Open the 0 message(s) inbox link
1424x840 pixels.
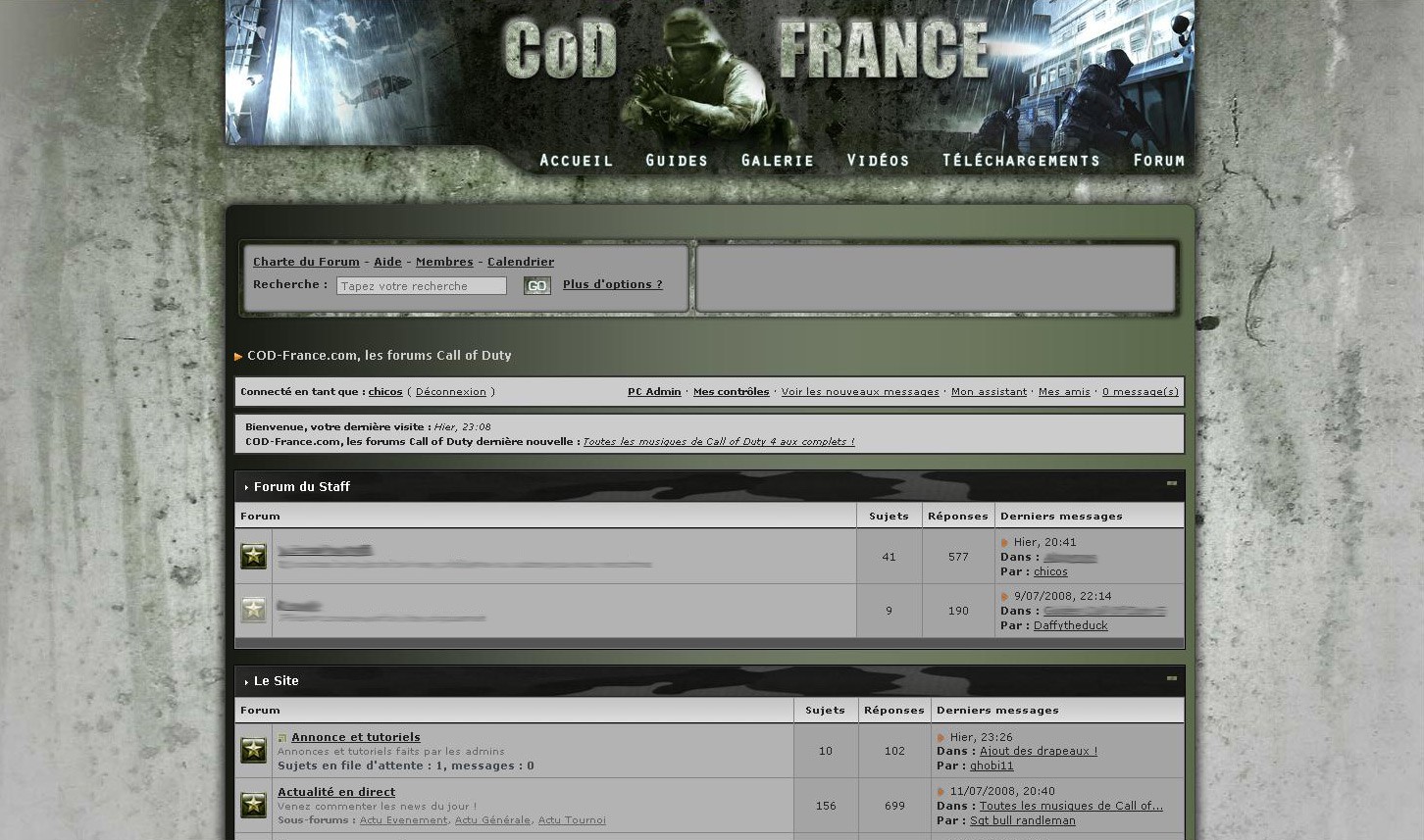click(x=1141, y=392)
